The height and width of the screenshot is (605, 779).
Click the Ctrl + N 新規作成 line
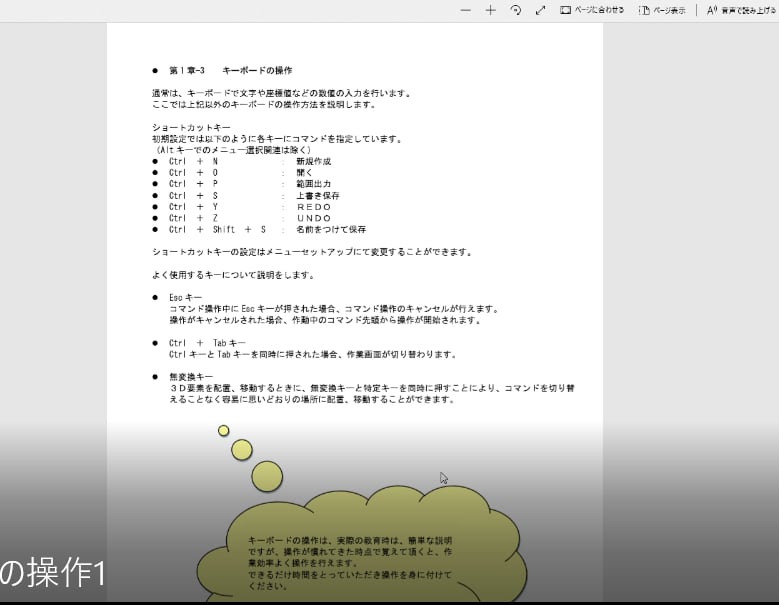tap(250, 161)
